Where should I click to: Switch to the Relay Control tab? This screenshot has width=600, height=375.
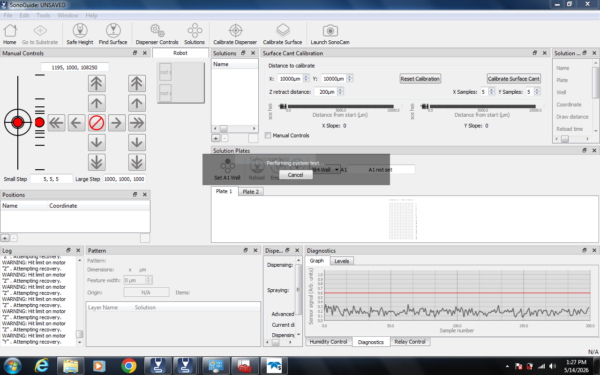pyautogui.click(x=410, y=342)
